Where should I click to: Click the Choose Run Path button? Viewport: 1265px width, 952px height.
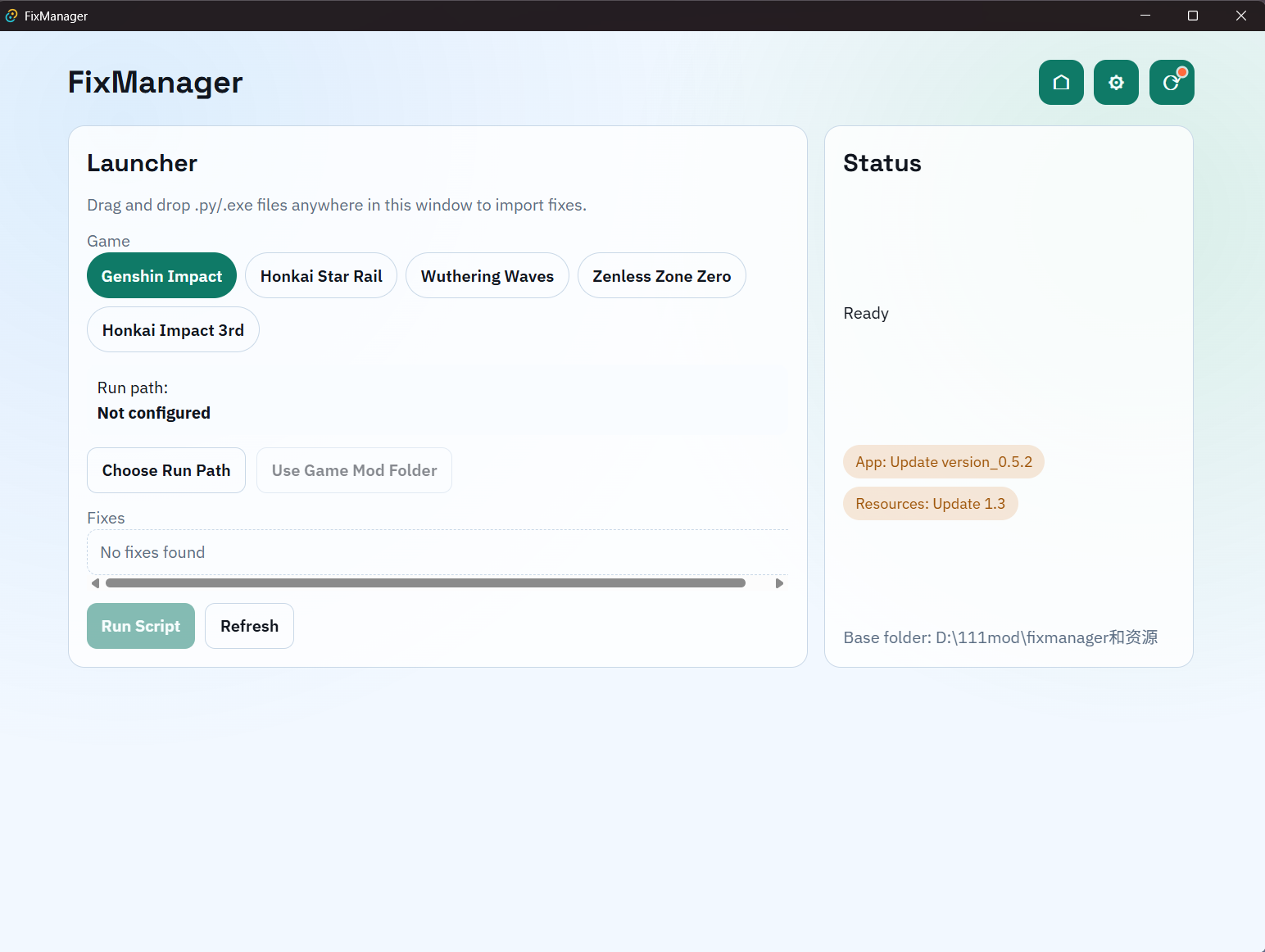pyautogui.click(x=166, y=470)
